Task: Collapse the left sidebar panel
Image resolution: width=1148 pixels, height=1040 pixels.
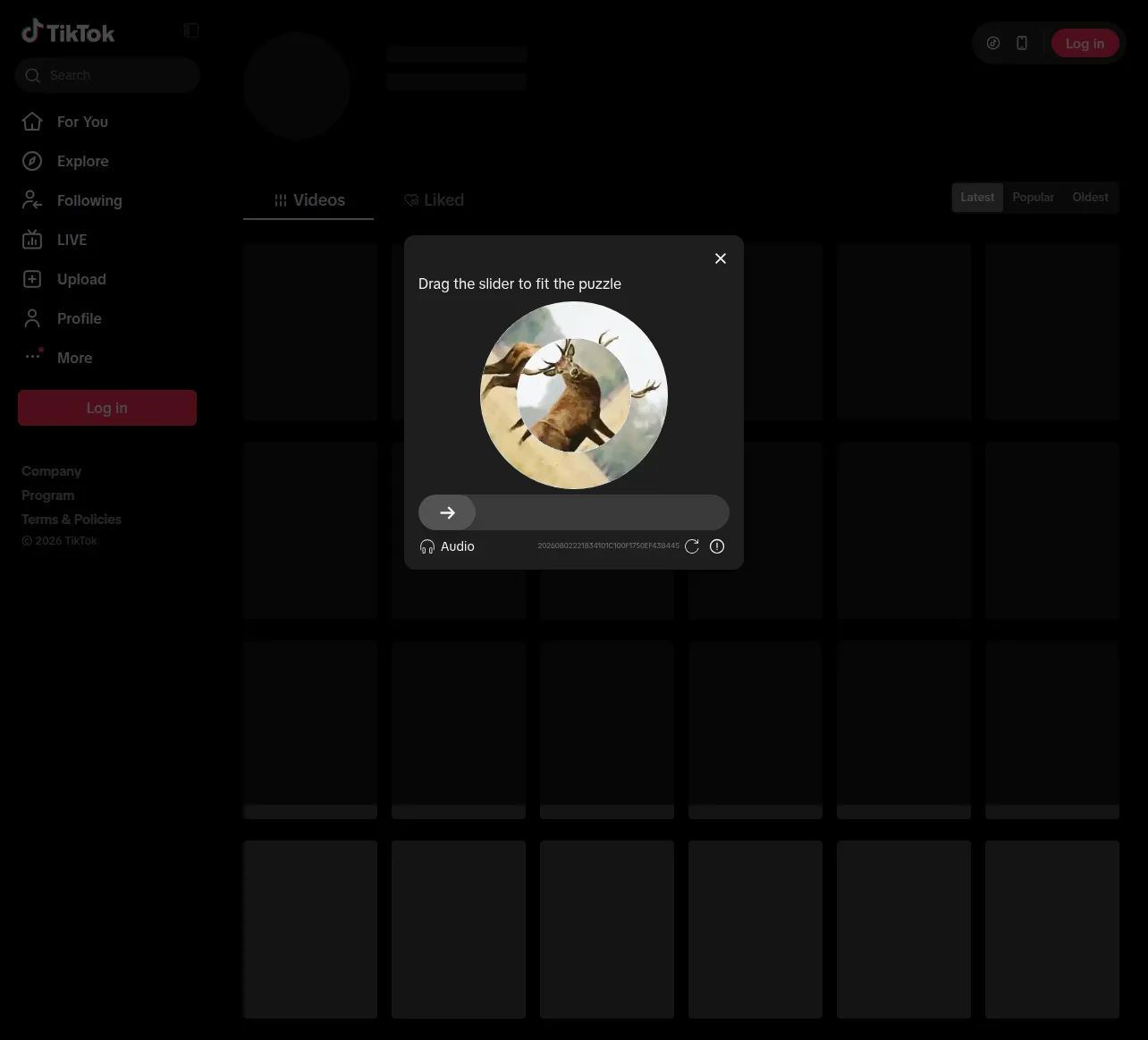Action: coord(191,30)
